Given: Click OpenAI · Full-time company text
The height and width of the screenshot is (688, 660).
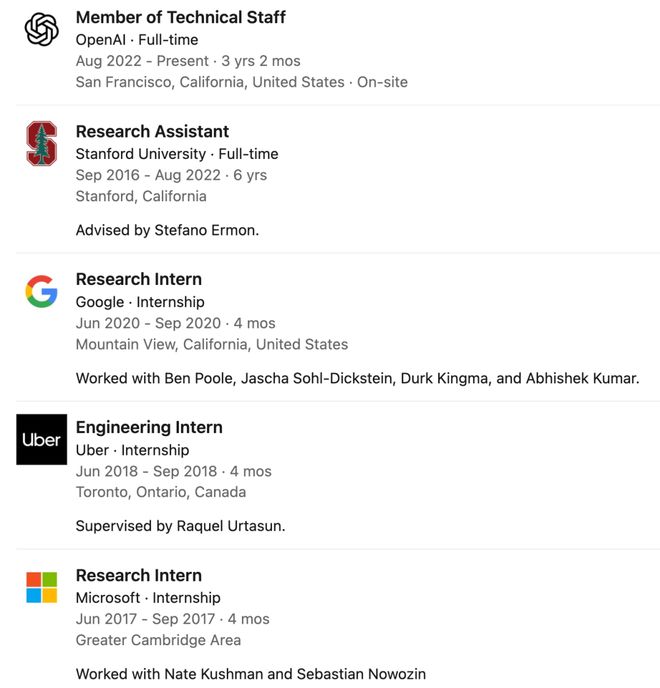Looking at the screenshot, I should [137, 40].
